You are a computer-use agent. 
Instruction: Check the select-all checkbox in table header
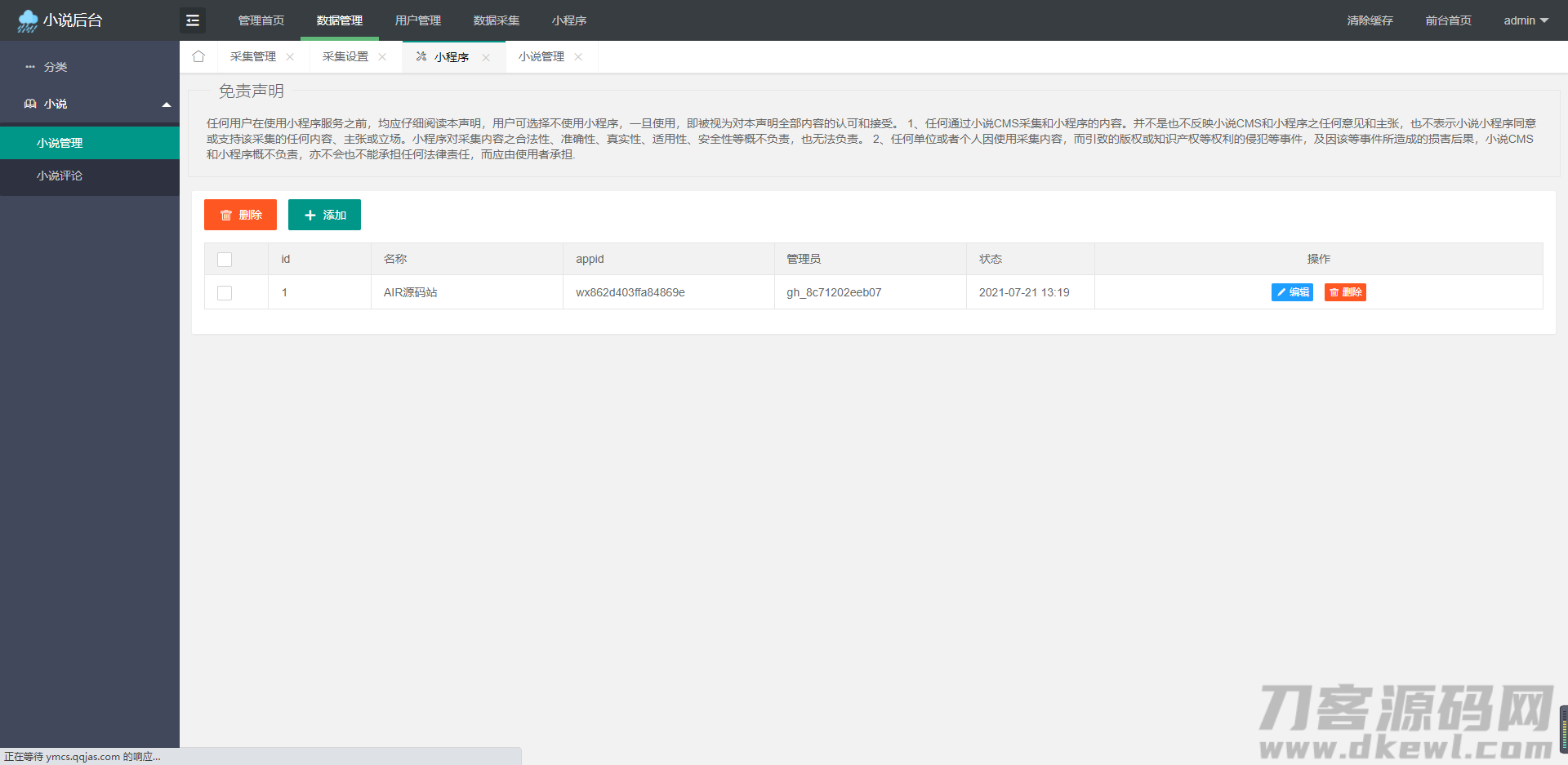(x=225, y=259)
